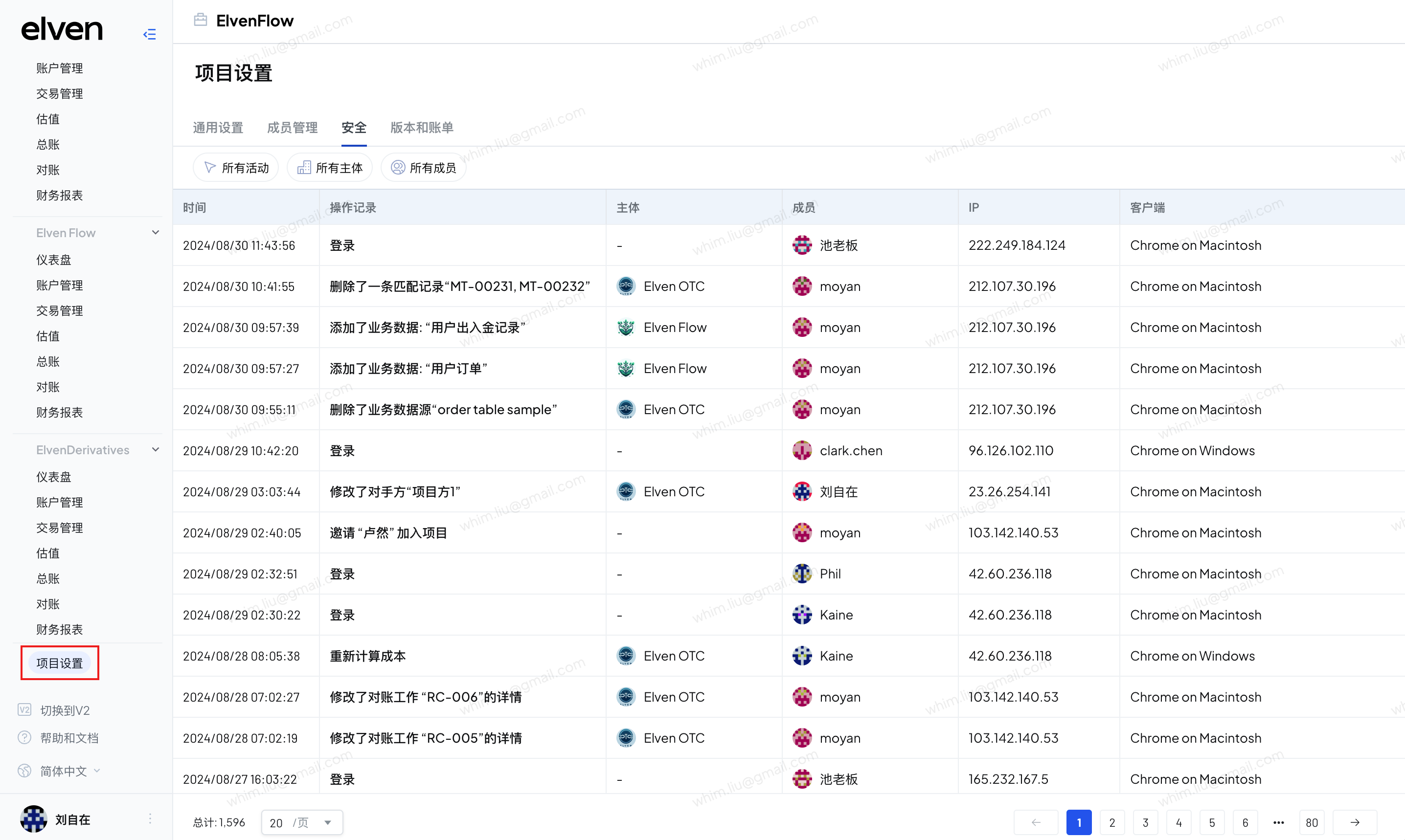Open the 所有主体 entity filter
This screenshot has height=840, width=1405.
click(330, 168)
